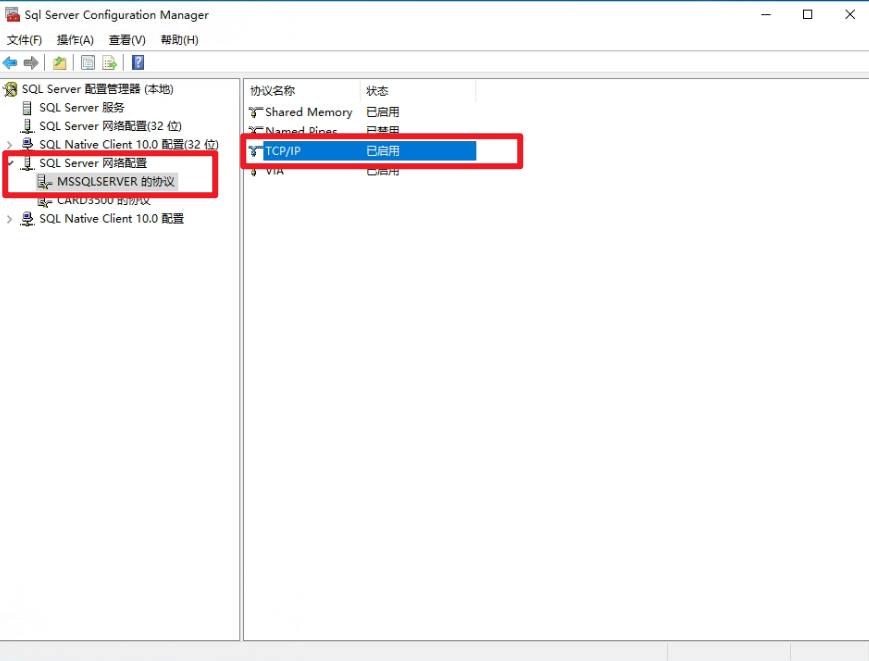The height and width of the screenshot is (661, 869).
Task: Click the Back arrow toolbar icon
Action: (x=10, y=63)
